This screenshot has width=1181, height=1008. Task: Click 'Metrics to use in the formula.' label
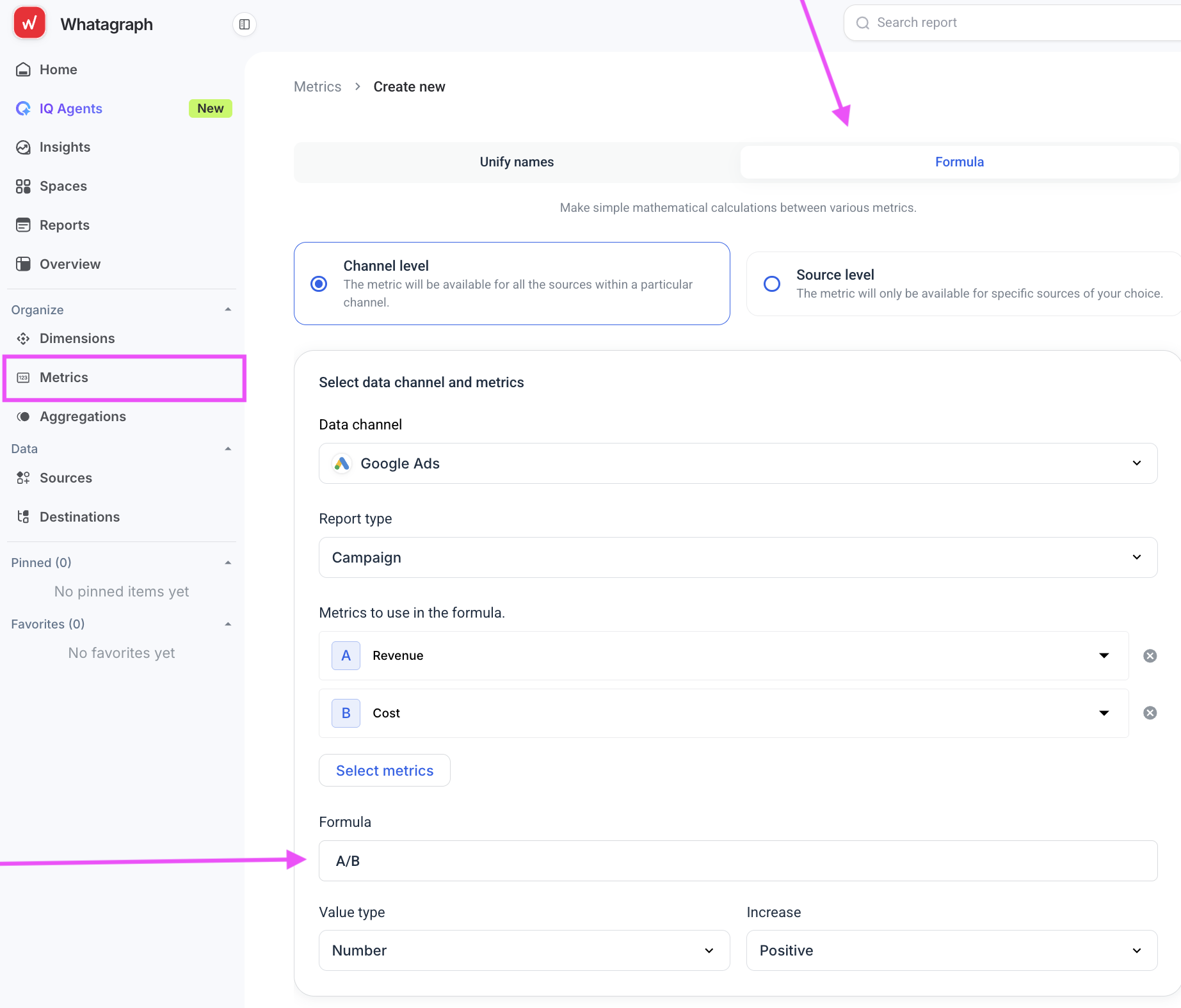(412, 613)
